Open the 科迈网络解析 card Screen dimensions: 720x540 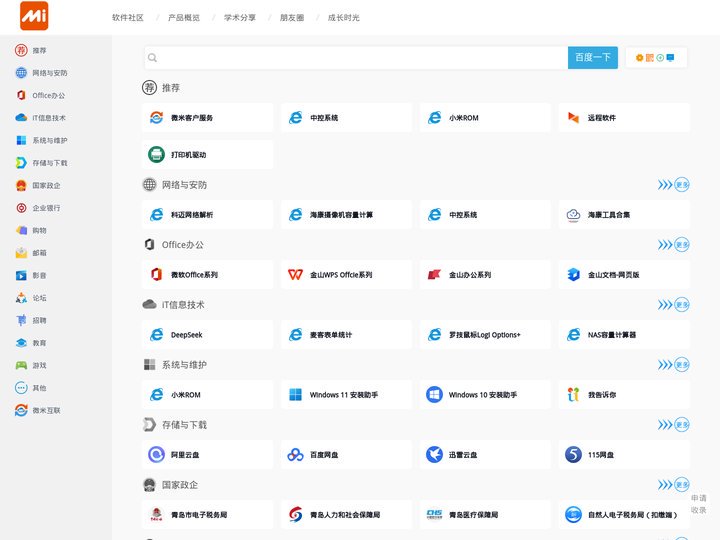[x=208, y=214]
